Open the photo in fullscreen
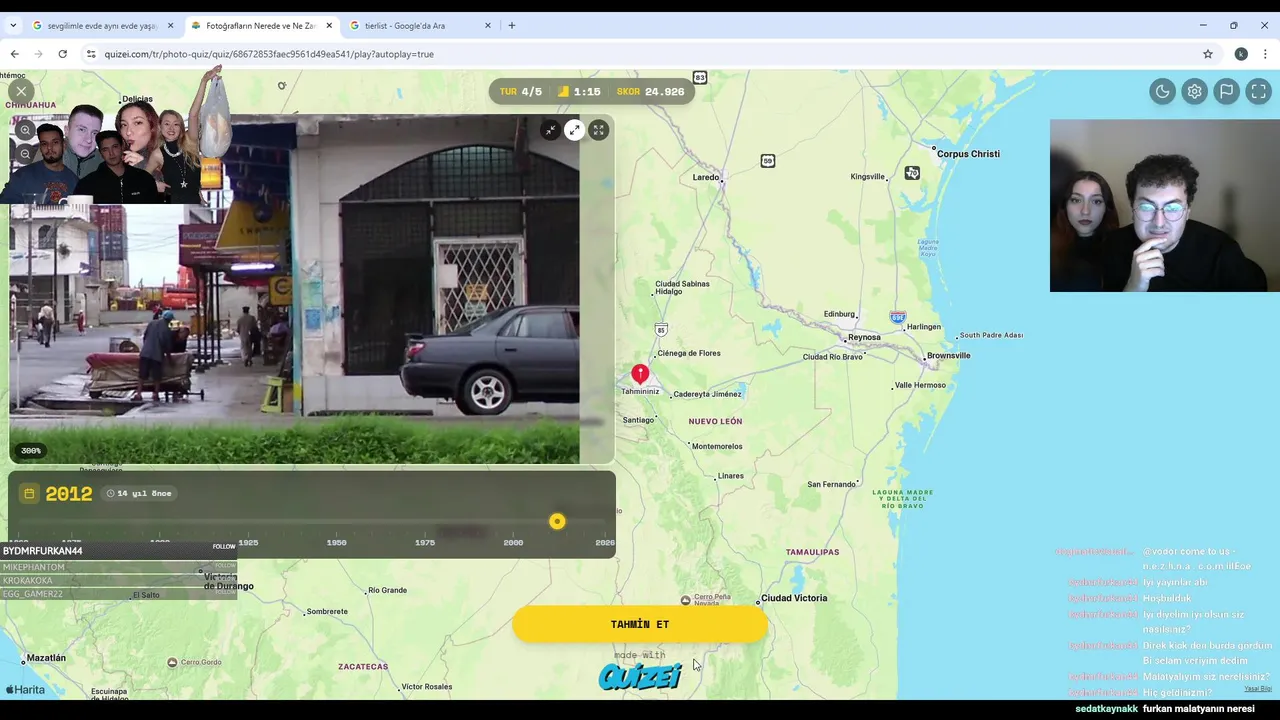 598,130
